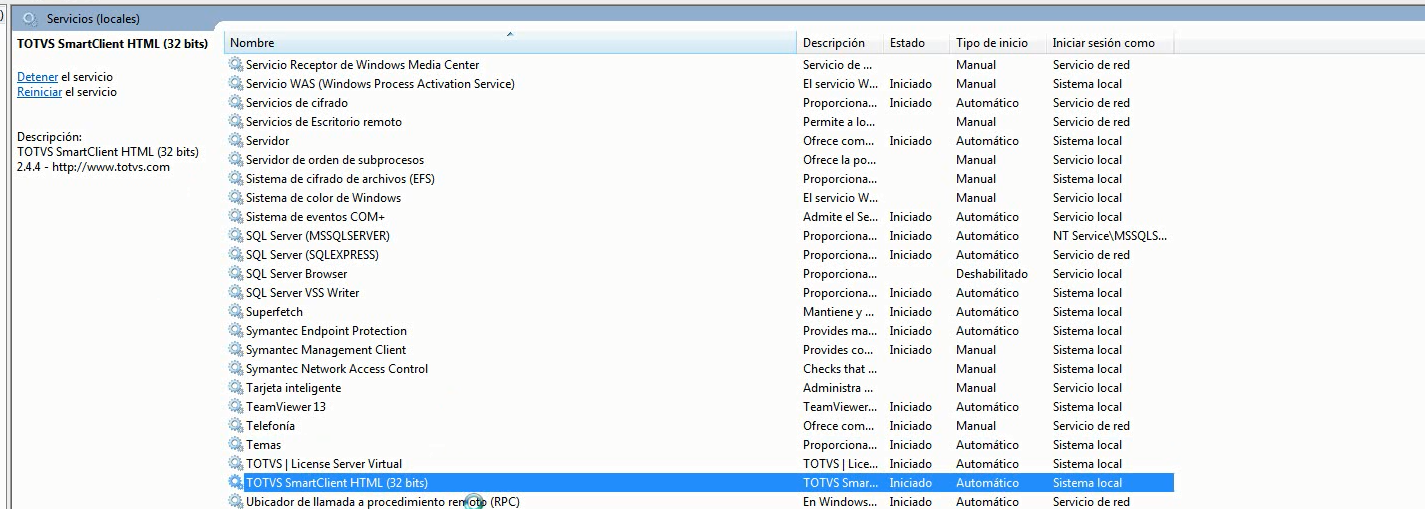Click the gear icon beside Symantec Endpoint Protection
1425x509 pixels.
click(x=236, y=331)
